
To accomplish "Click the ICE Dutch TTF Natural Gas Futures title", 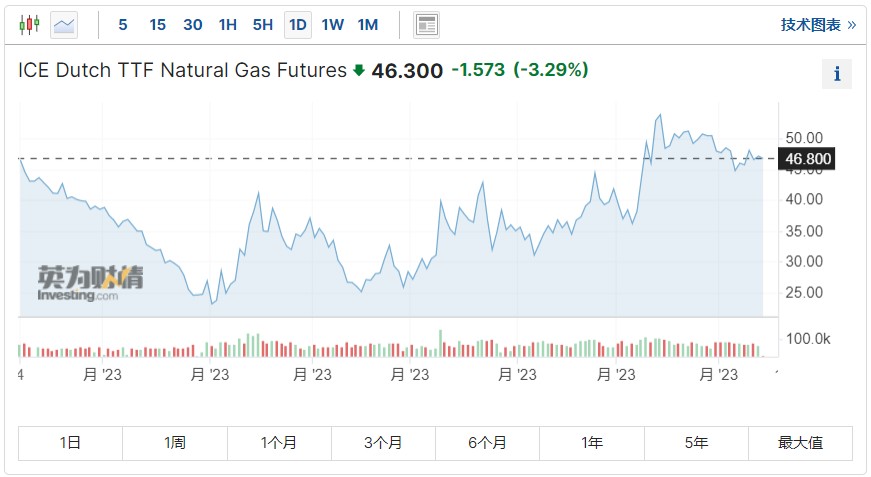I will tap(183, 71).
